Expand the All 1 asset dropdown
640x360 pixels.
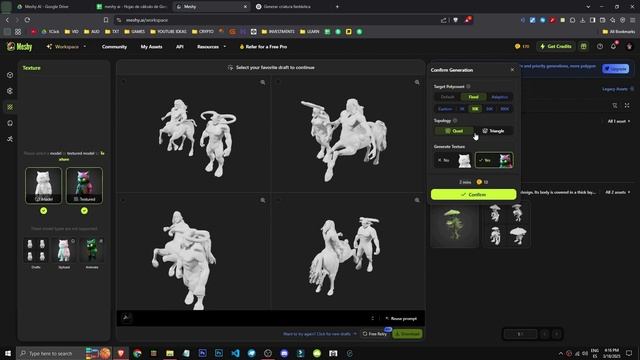[619, 121]
